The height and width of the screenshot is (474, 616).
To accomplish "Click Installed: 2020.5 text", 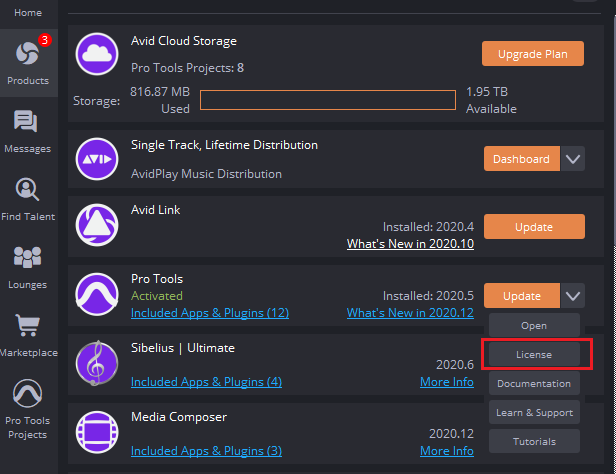I will click(428, 296).
